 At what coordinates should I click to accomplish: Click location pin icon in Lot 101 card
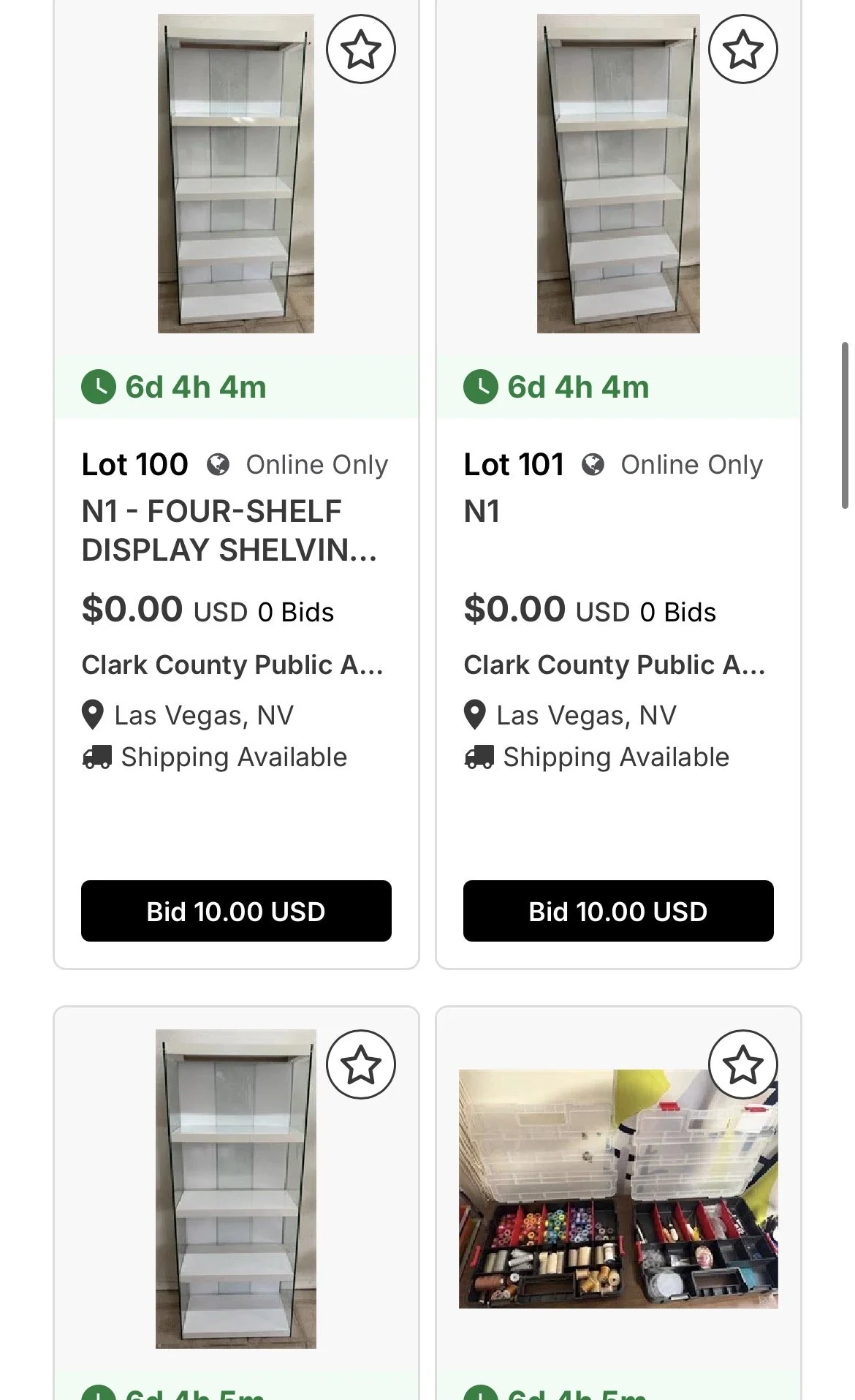[x=475, y=715]
